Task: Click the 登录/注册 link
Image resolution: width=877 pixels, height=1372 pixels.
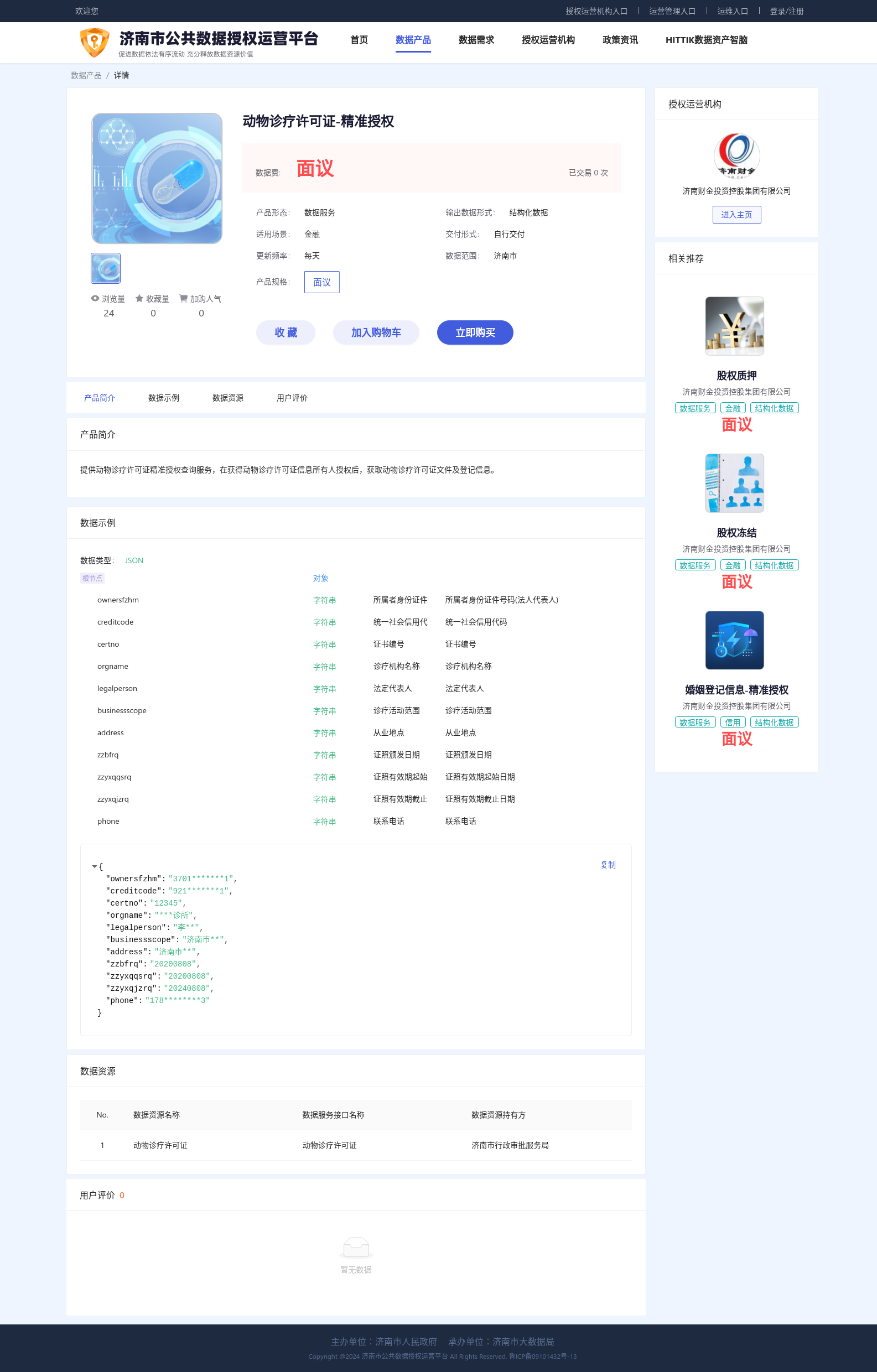Action: (x=786, y=11)
